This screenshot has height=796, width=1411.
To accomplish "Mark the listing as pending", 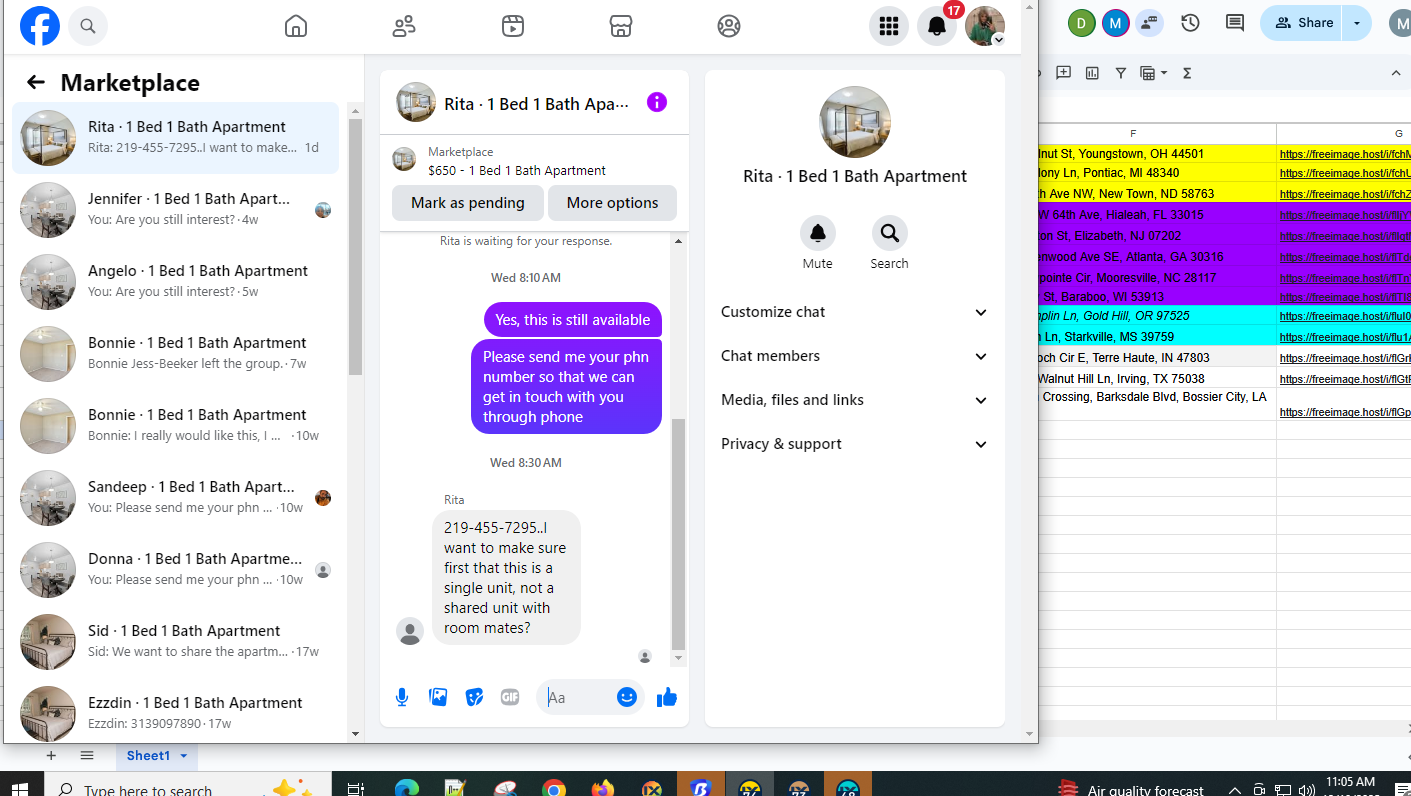I will (467, 203).
